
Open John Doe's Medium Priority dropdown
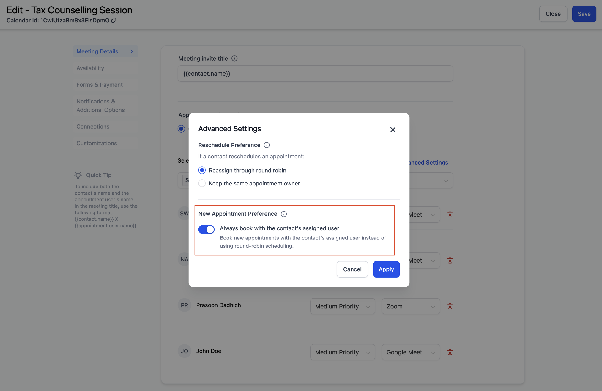tap(342, 352)
